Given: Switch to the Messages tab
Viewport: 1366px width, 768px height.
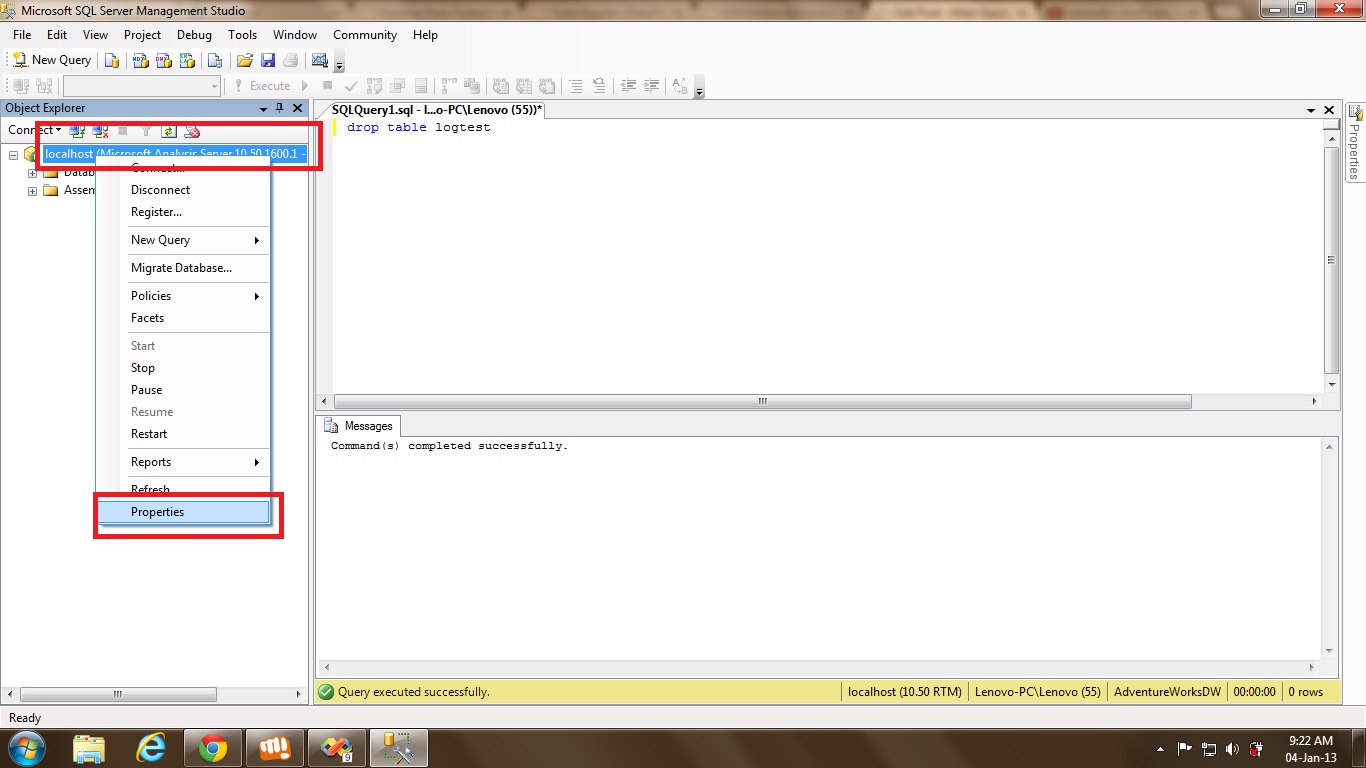Looking at the screenshot, I should [x=360, y=426].
